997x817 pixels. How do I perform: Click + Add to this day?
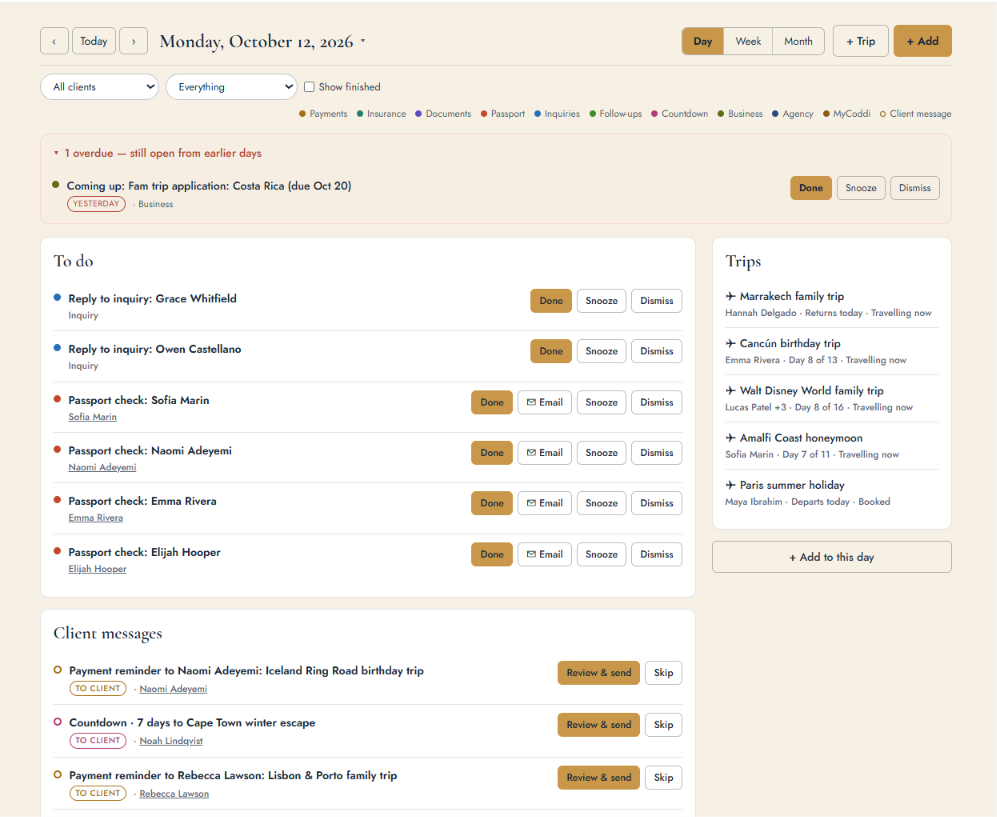(x=832, y=557)
